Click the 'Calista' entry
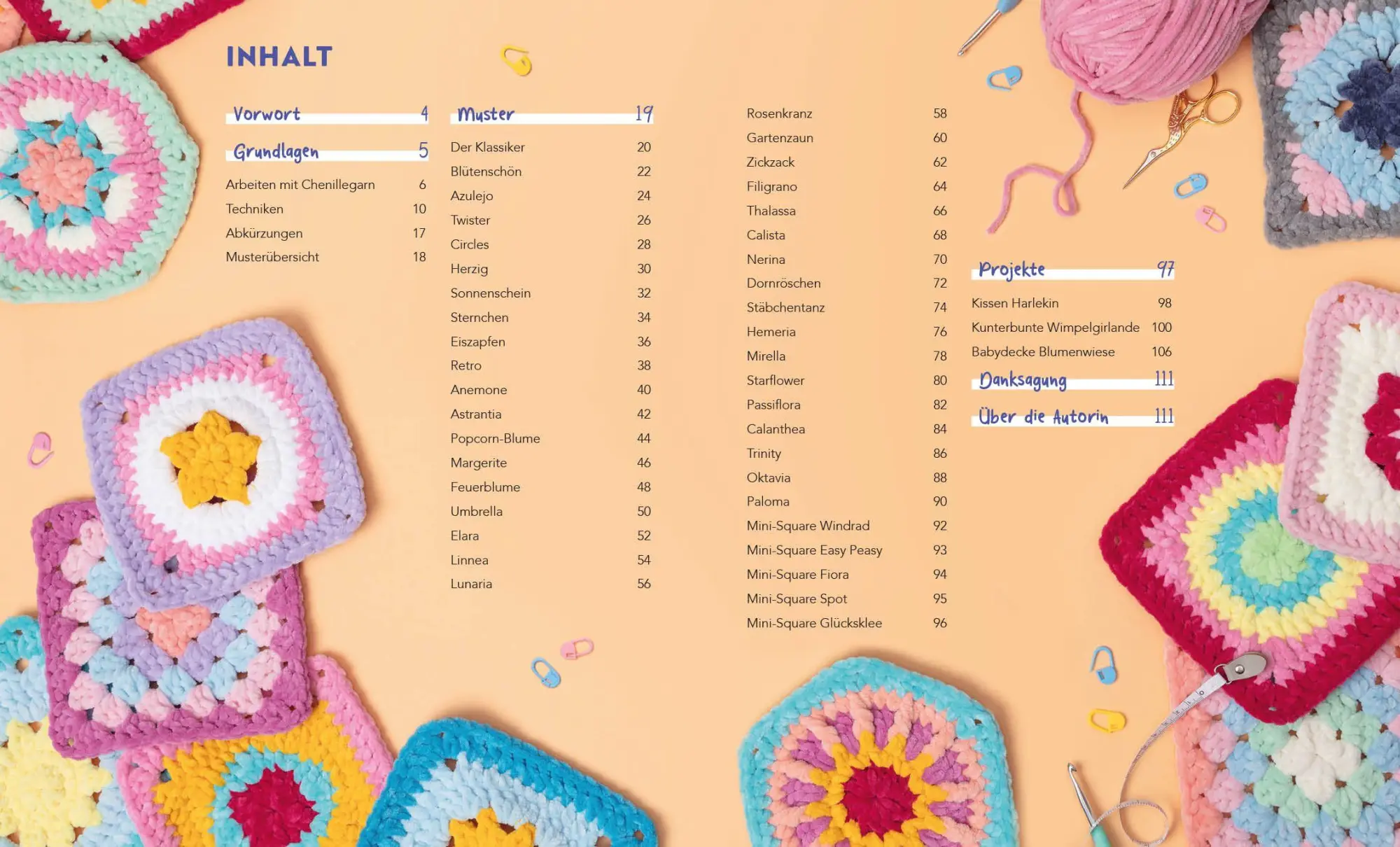The width and height of the screenshot is (1400, 847). [766, 235]
